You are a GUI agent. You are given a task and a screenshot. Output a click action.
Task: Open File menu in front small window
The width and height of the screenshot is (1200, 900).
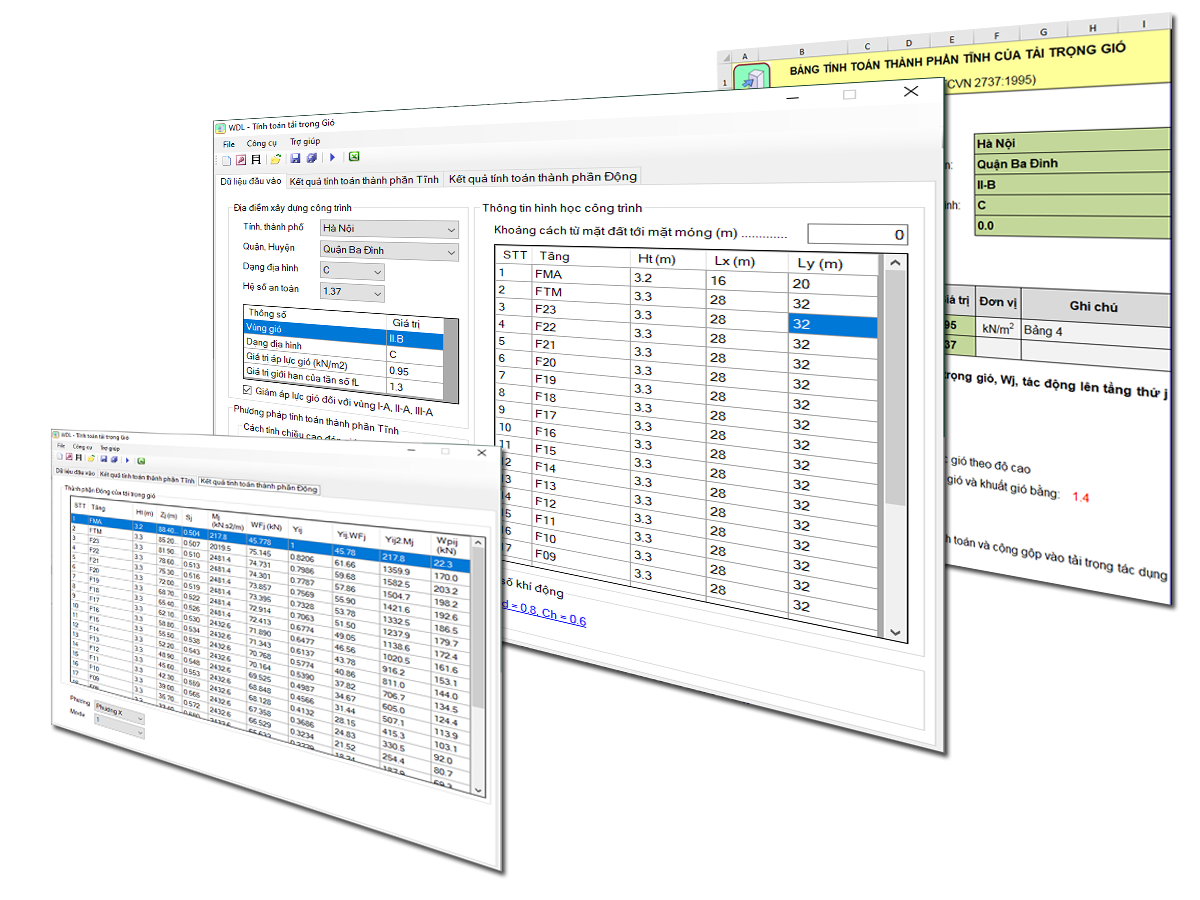click(61, 446)
